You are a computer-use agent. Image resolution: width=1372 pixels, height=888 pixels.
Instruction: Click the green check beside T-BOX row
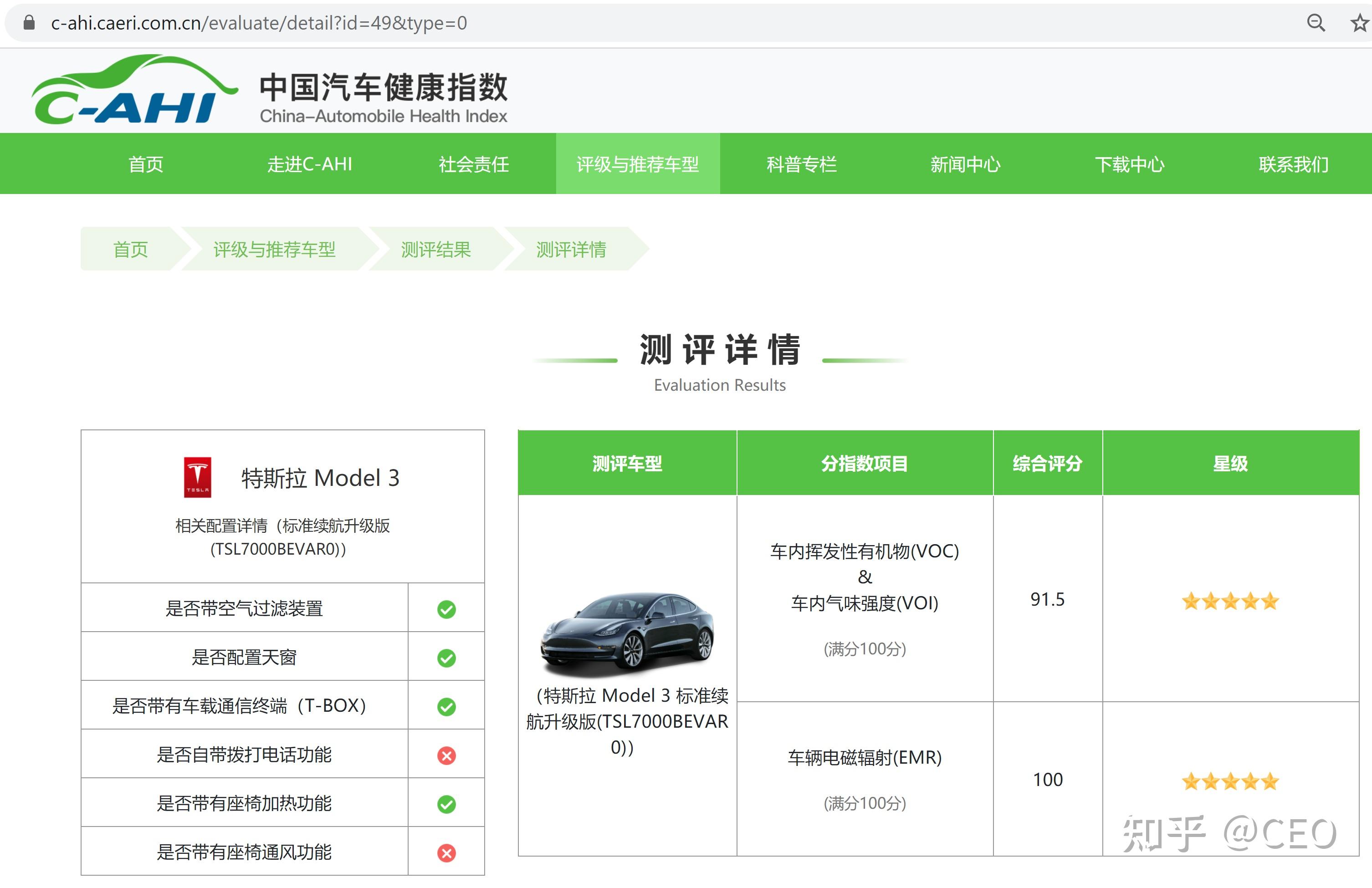coord(445,705)
